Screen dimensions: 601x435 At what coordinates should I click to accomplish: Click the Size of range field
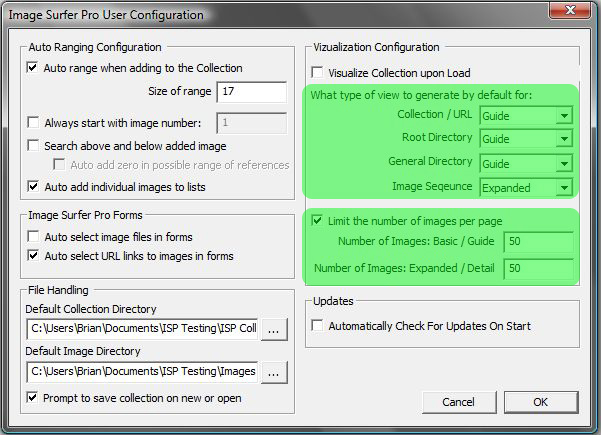(251, 92)
